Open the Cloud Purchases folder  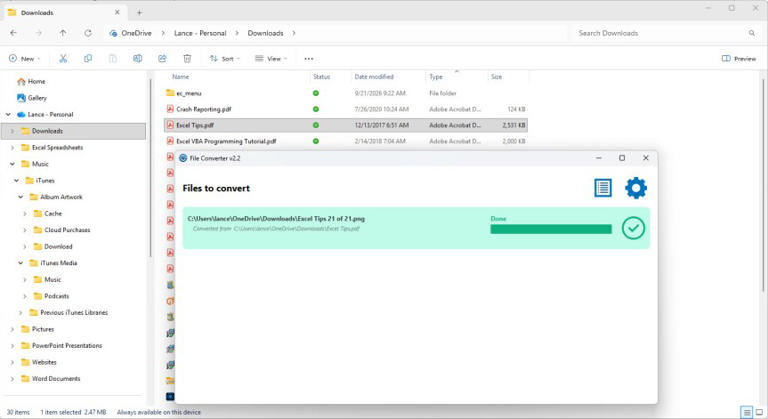click(x=62, y=230)
